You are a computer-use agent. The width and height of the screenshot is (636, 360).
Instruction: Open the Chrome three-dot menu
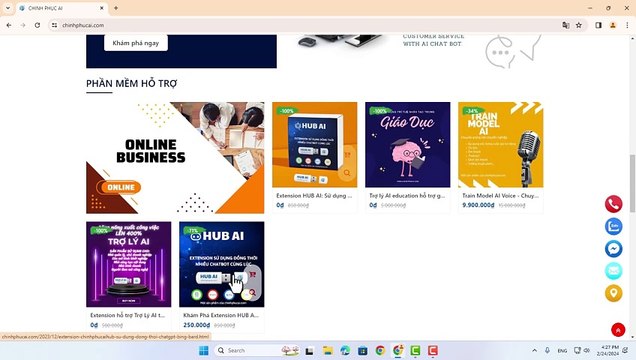click(627, 25)
